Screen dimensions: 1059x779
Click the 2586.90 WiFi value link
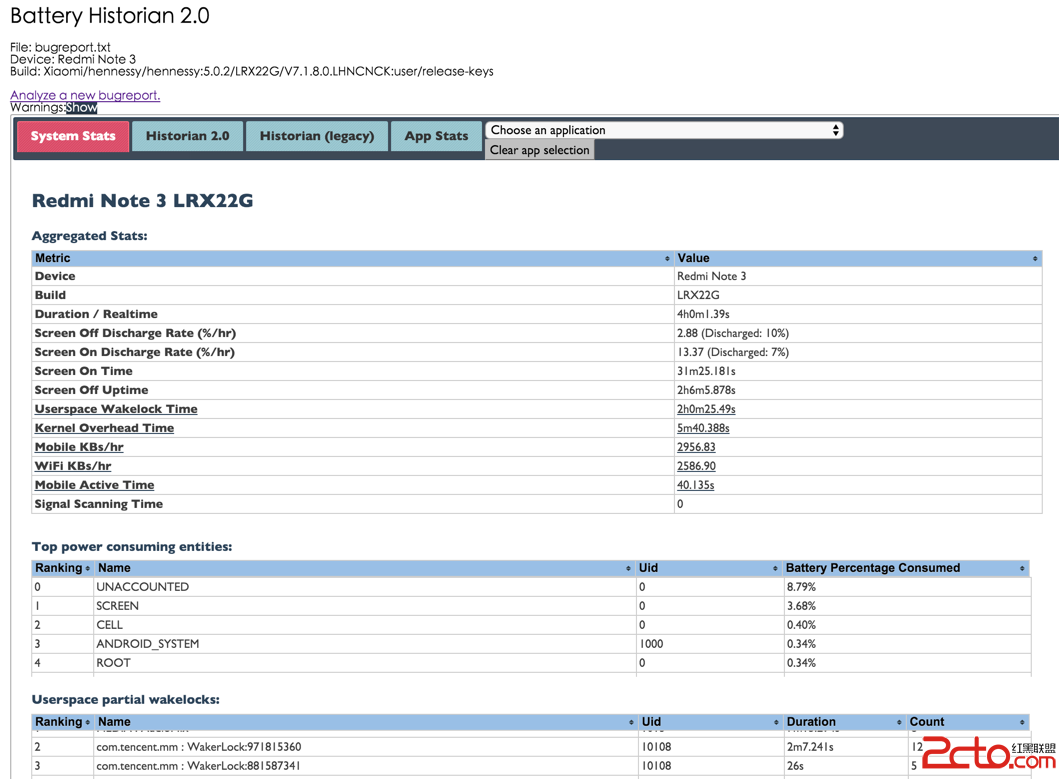coord(696,466)
